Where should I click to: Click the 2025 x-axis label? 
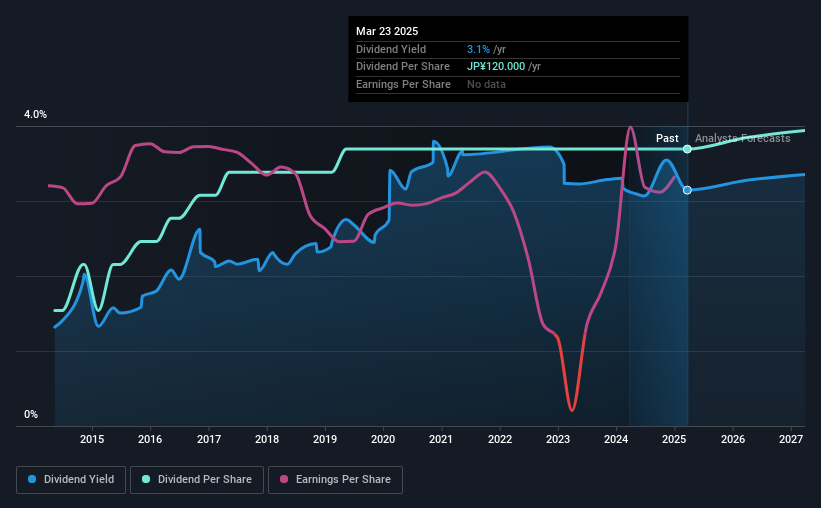point(674,439)
